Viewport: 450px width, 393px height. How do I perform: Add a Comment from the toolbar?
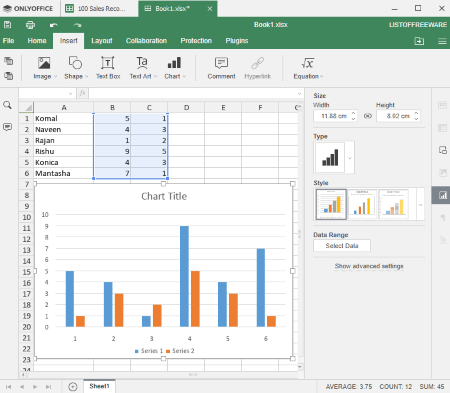221,68
